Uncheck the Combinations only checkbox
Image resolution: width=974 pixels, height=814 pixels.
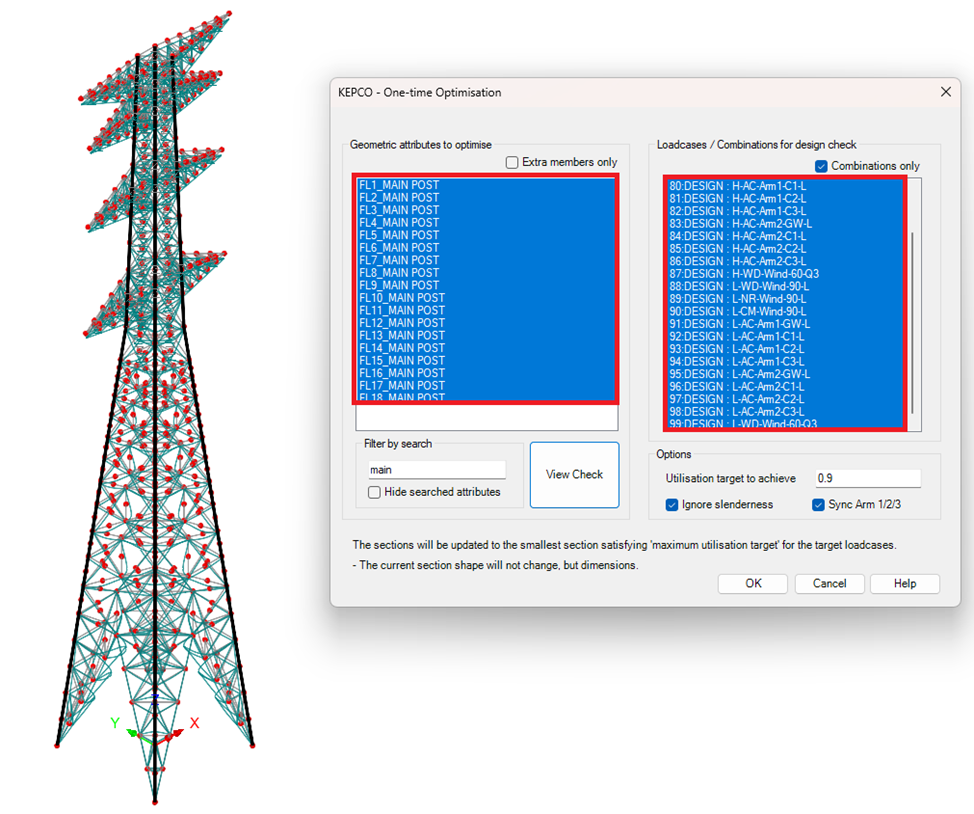tap(821, 166)
